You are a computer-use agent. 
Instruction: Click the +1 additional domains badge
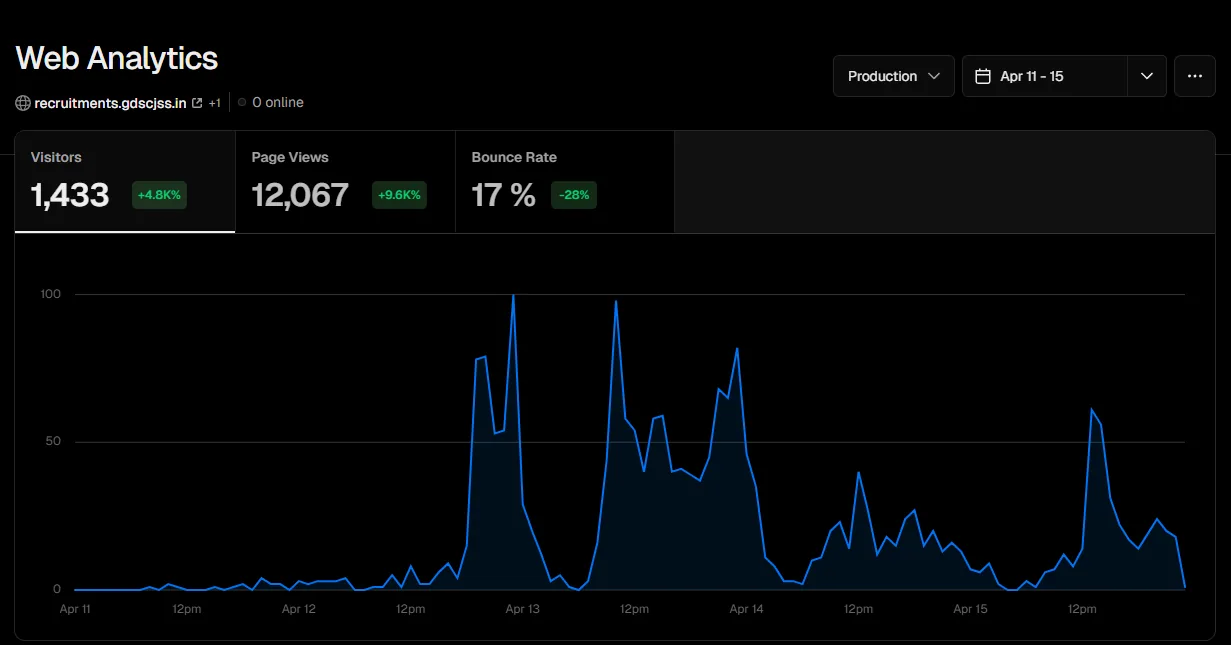click(214, 103)
